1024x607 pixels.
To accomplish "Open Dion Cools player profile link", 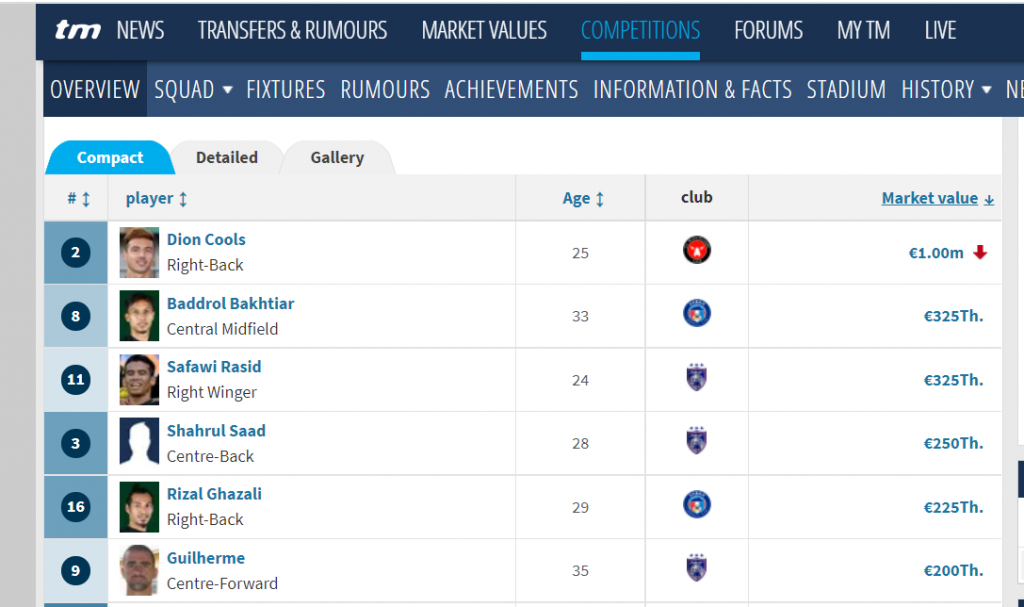I will click(206, 239).
